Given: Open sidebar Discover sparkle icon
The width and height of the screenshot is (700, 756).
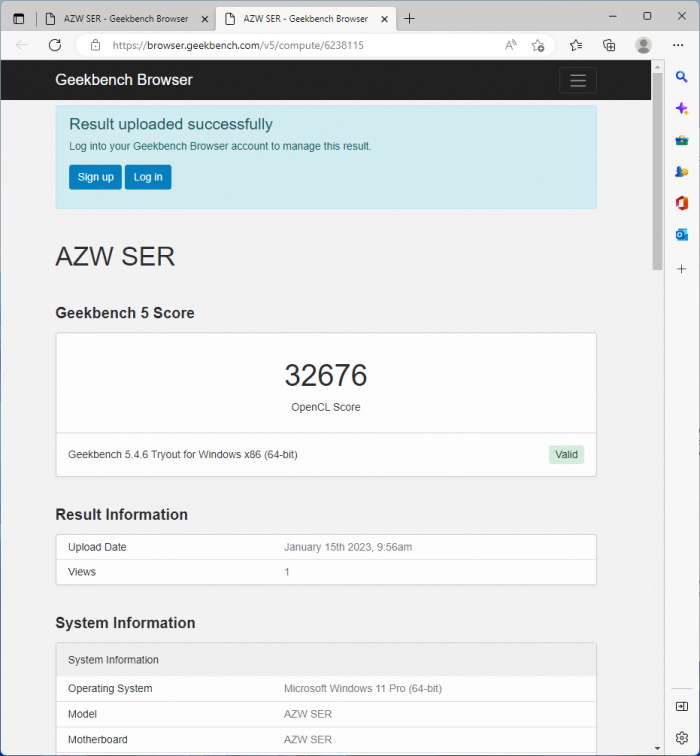Looking at the screenshot, I should (682, 108).
